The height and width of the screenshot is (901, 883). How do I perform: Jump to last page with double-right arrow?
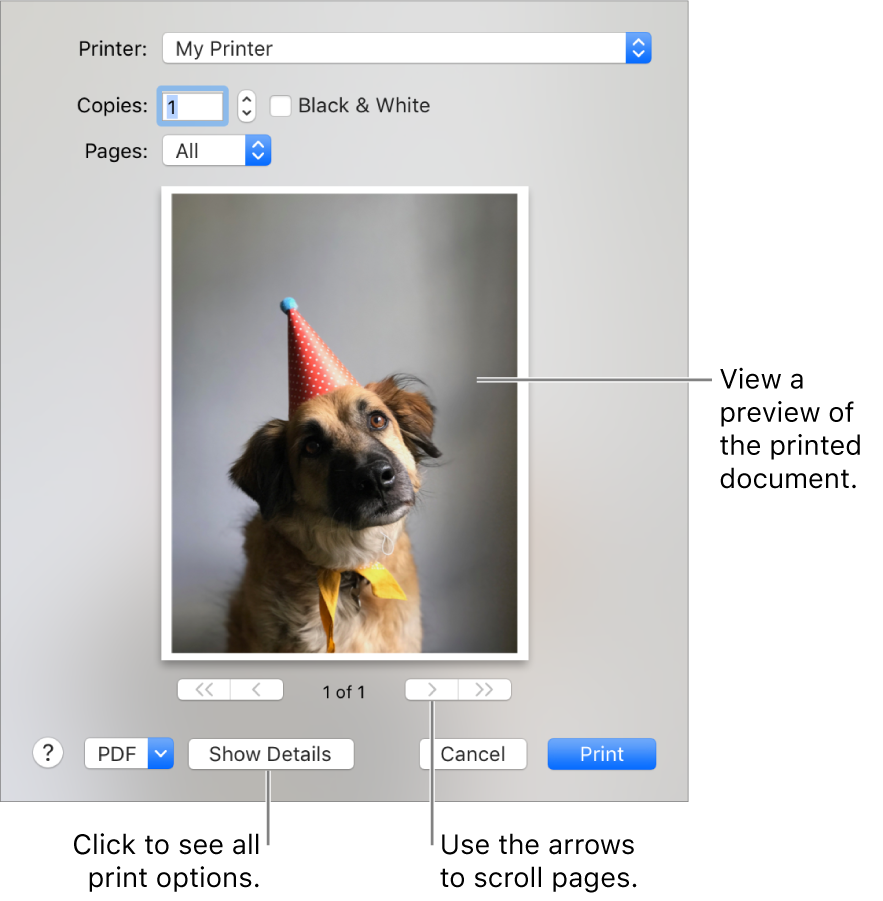pyautogui.click(x=484, y=690)
